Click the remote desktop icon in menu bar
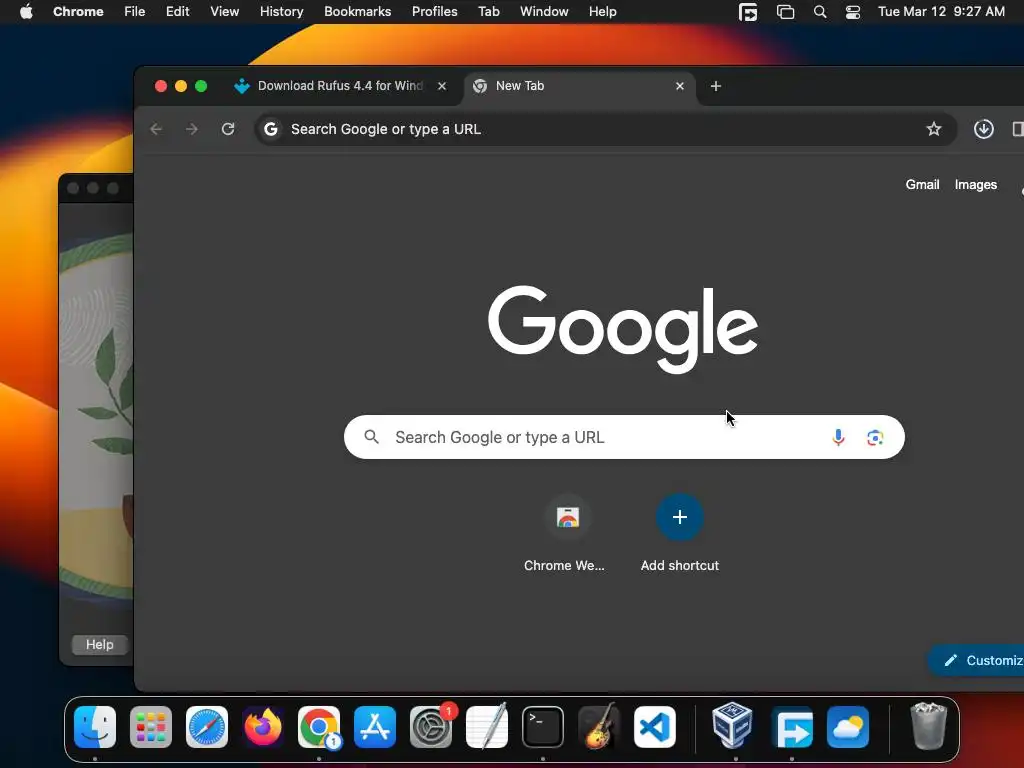This screenshot has width=1024, height=768. (748, 12)
